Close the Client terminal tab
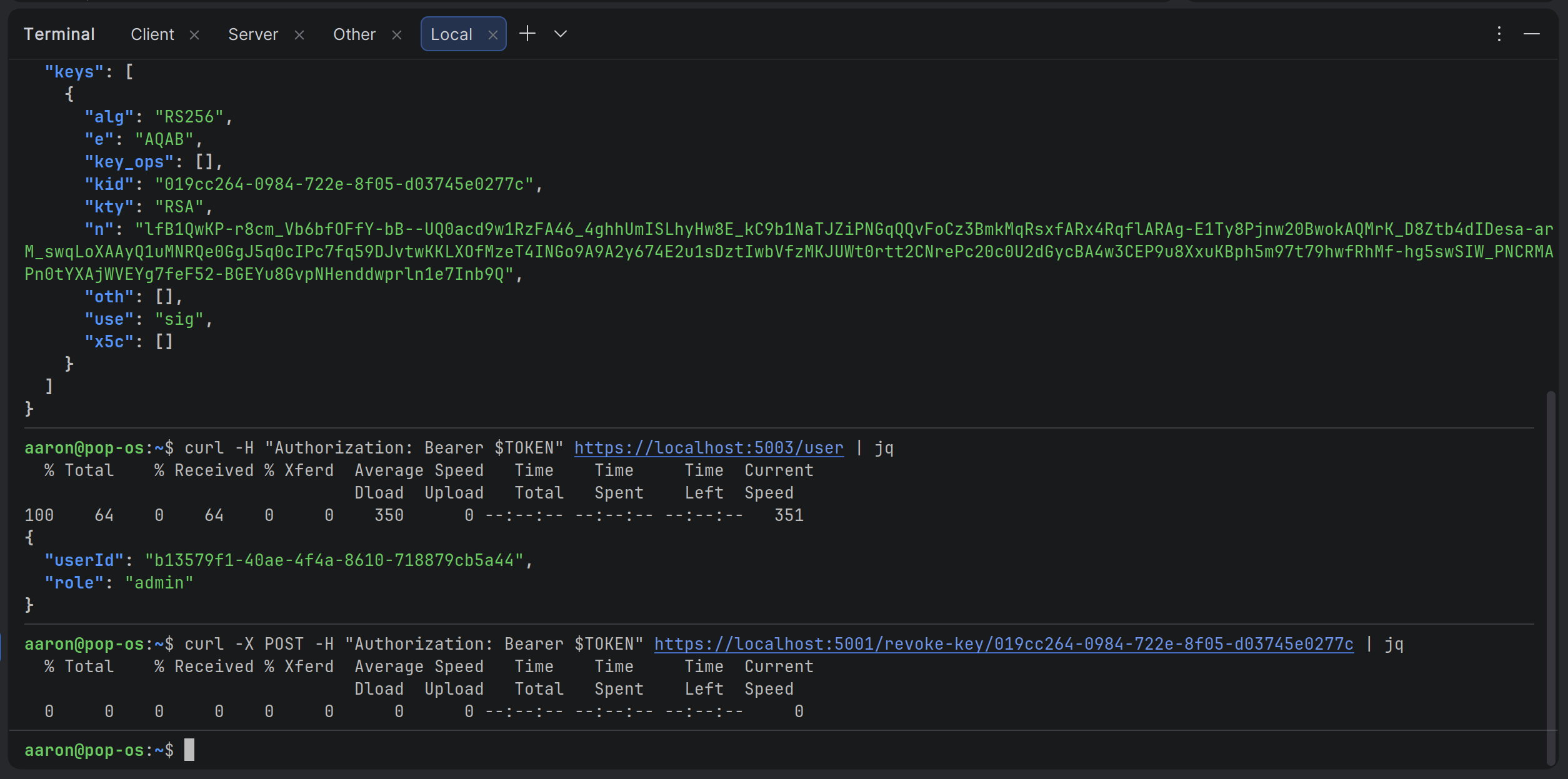The image size is (1568, 779). [x=194, y=35]
